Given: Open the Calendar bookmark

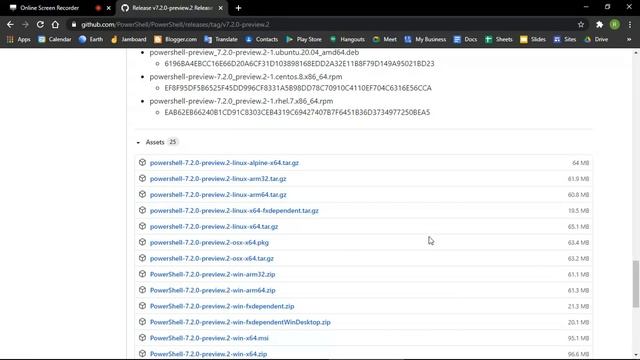Looking at the screenshot, I should [55, 39].
